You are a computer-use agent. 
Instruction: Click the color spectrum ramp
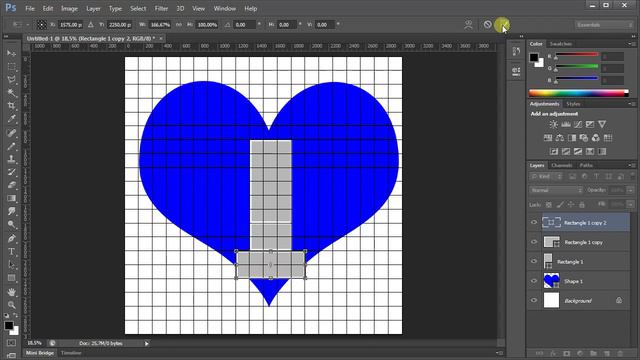pos(578,93)
